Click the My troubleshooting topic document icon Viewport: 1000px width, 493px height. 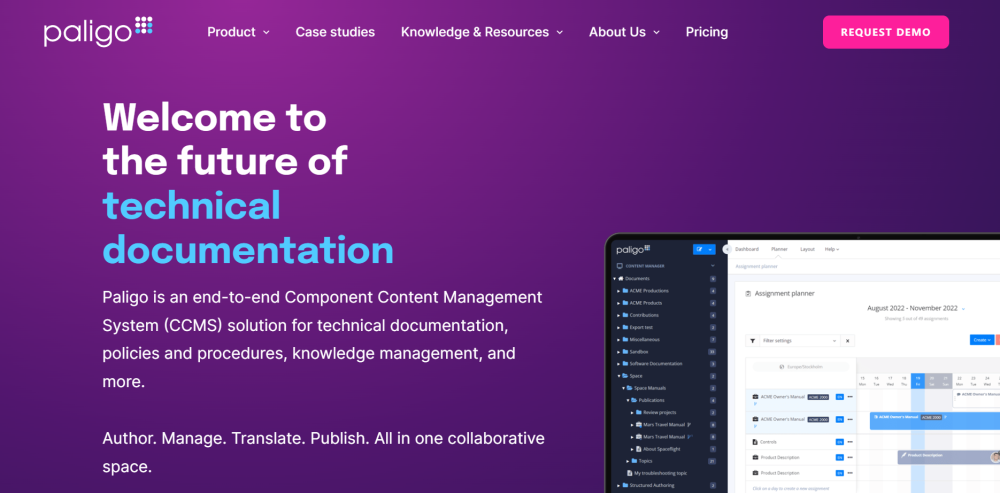point(630,473)
